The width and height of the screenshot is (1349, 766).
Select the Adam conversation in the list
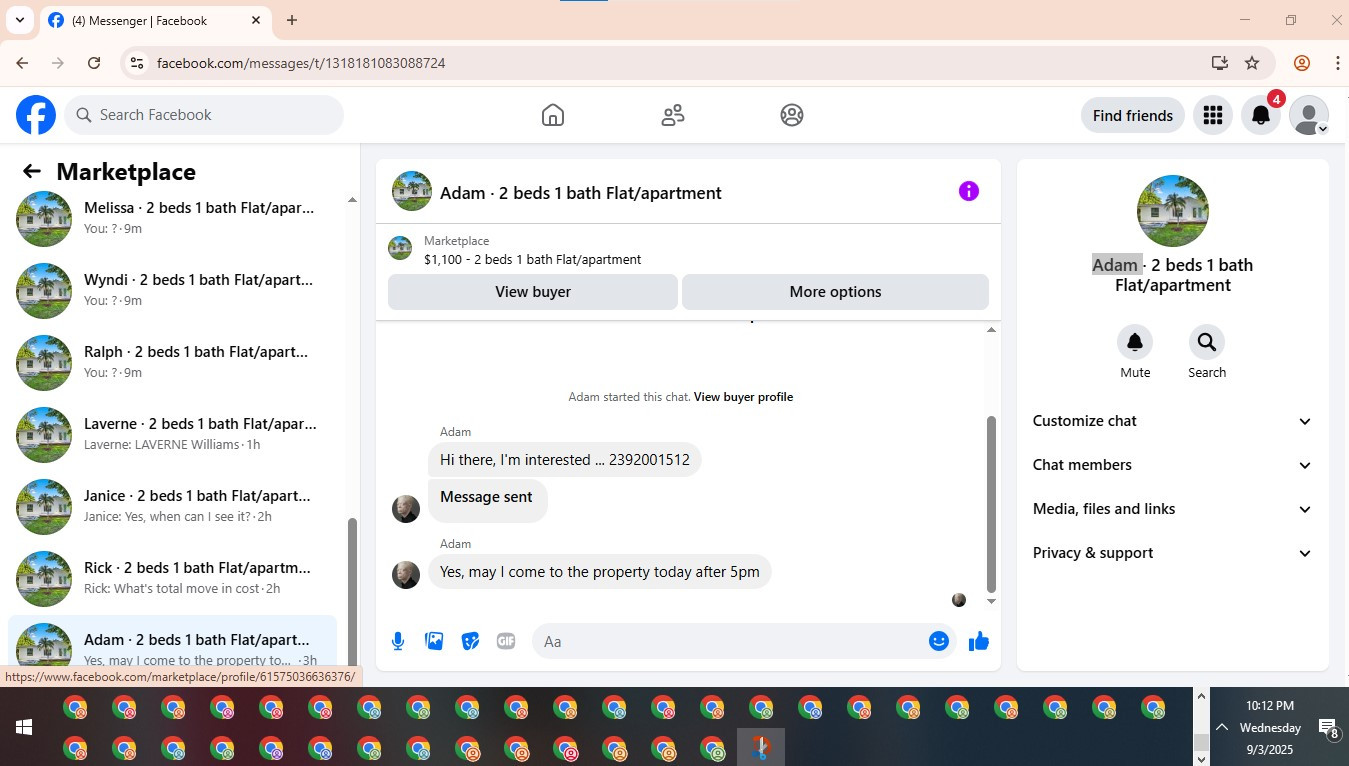tap(173, 641)
